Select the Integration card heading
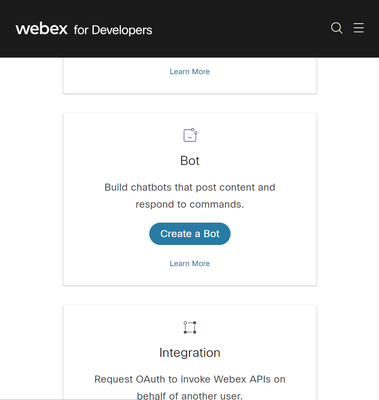Screen dimensions: 379x400 (190, 353)
